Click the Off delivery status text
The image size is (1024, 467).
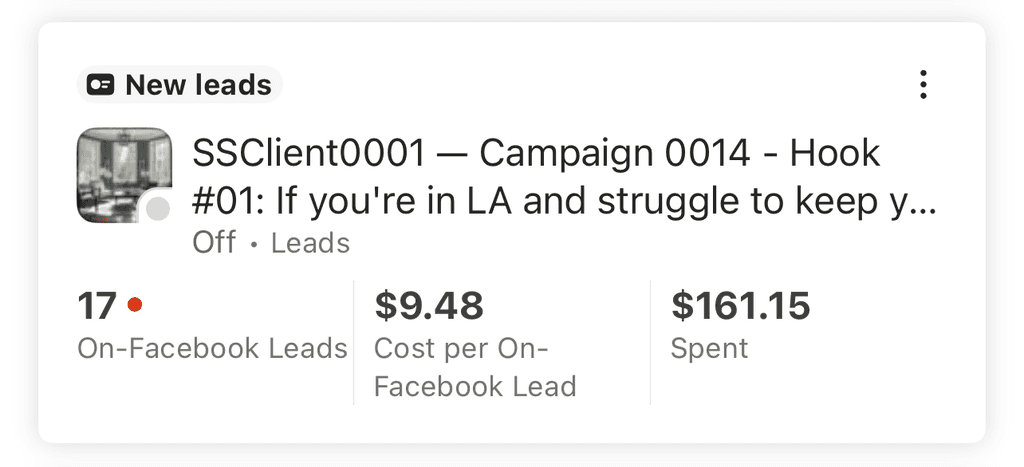click(214, 243)
